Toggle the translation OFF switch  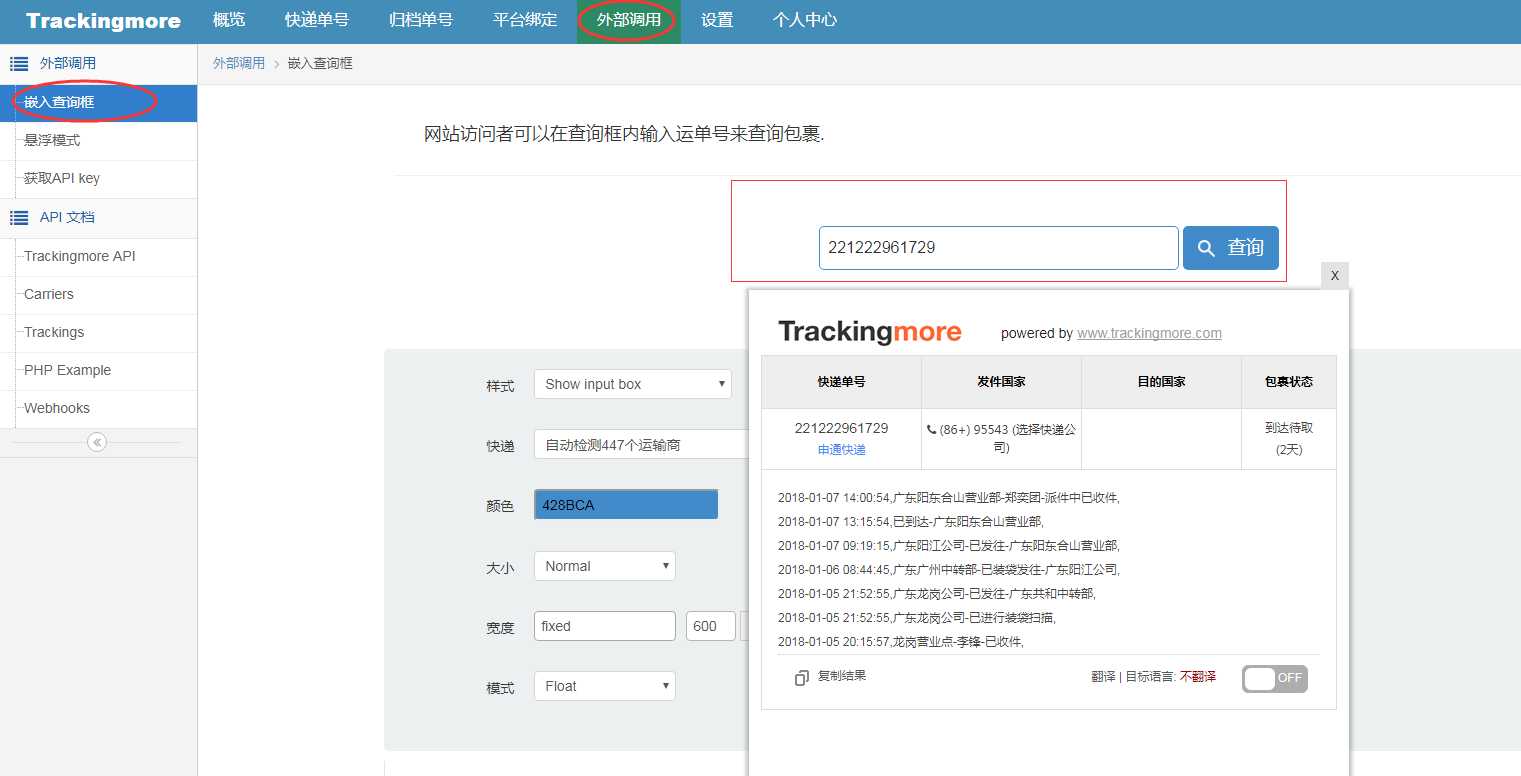tap(1275, 678)
